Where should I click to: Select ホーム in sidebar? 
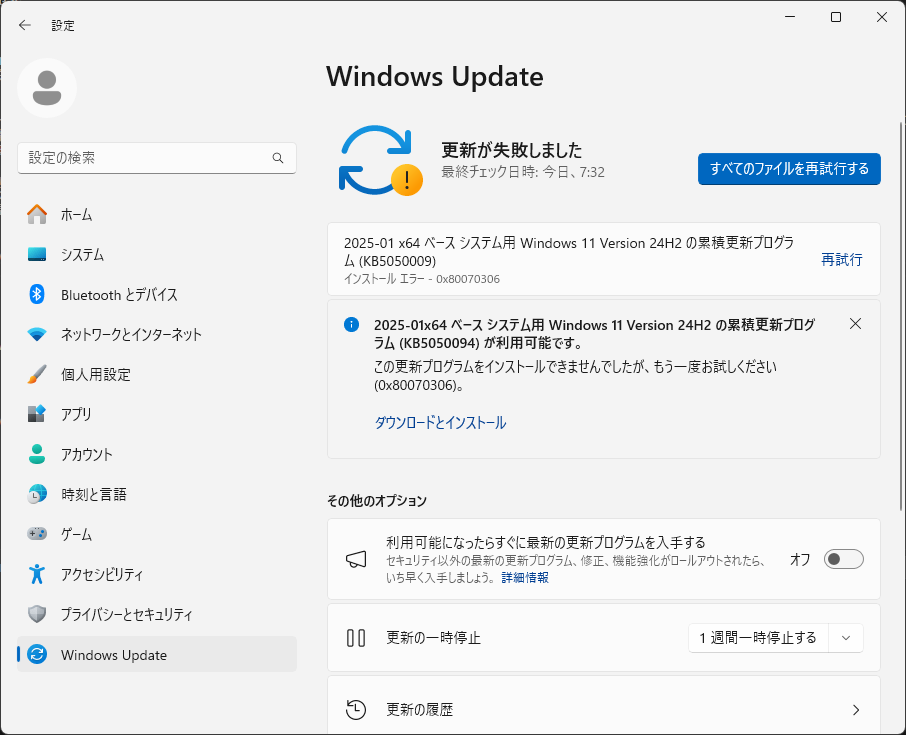tap(157, 214)
